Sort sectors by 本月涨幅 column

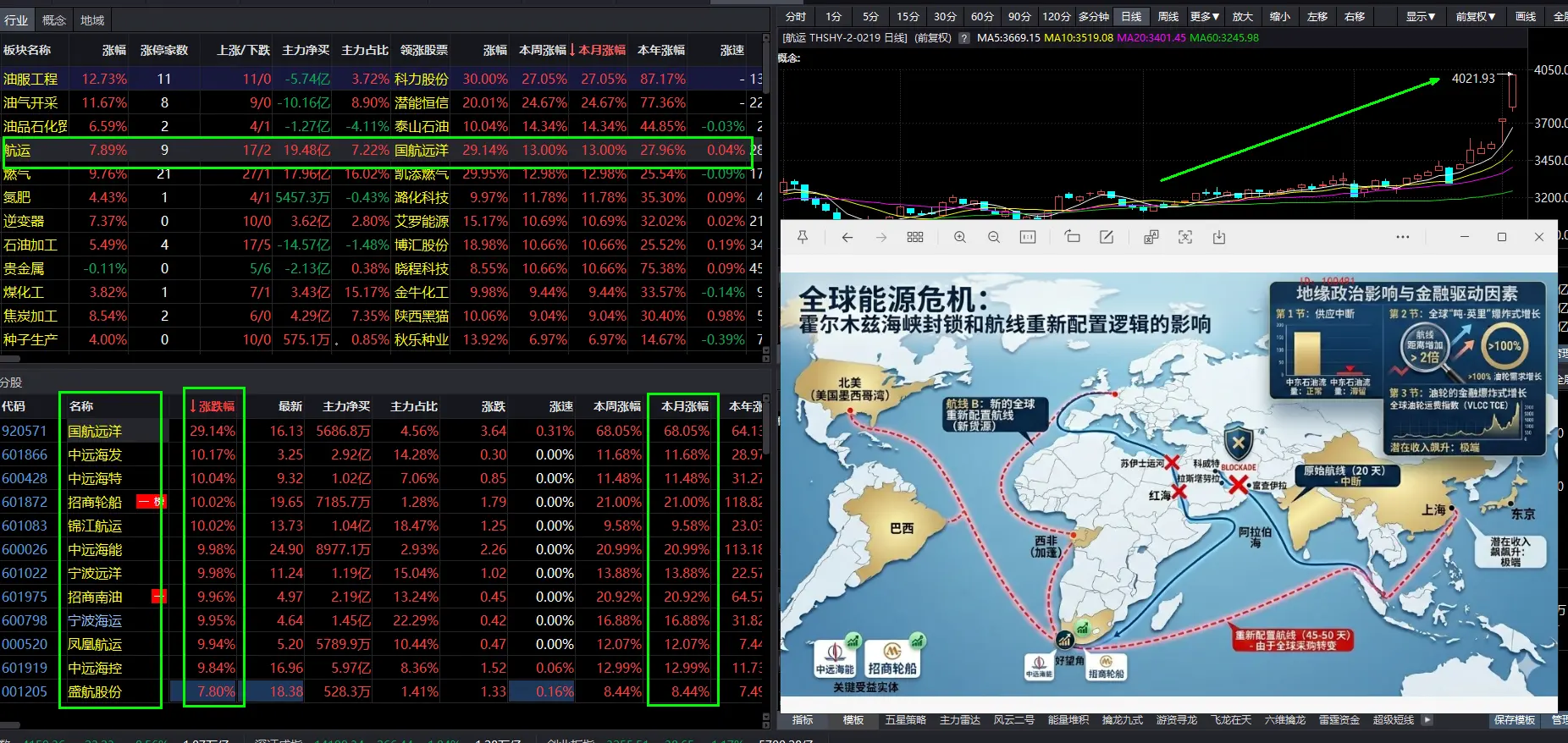602,51
